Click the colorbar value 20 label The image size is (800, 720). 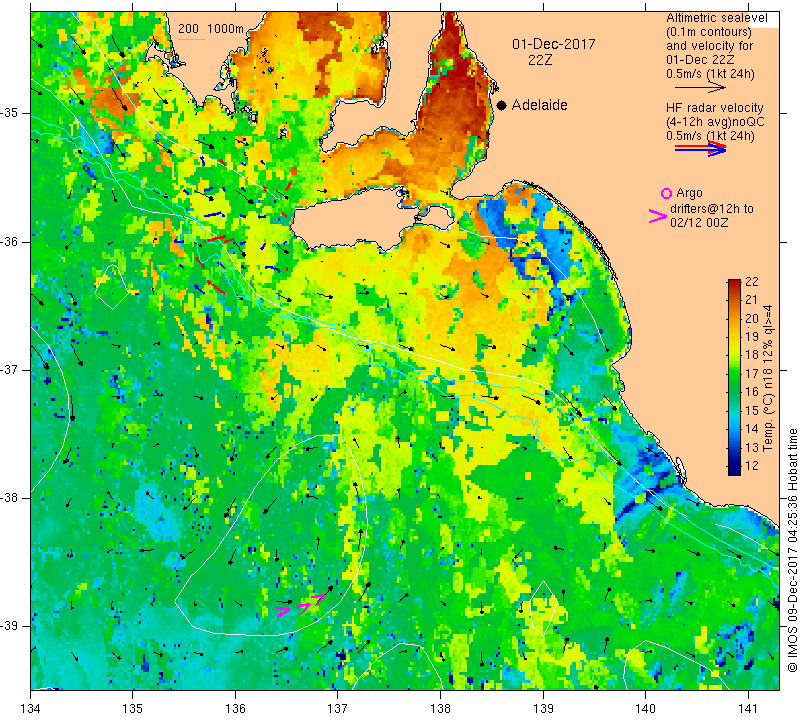pos(752,319)
